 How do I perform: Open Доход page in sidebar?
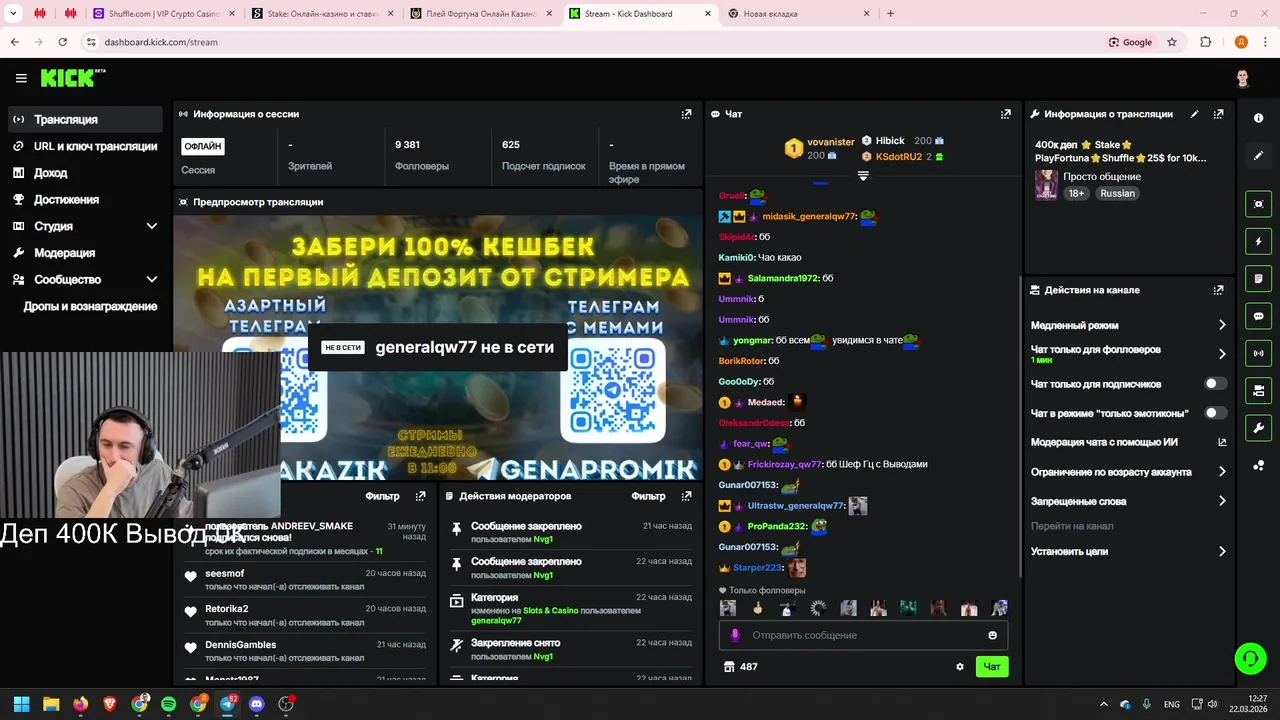86,173
